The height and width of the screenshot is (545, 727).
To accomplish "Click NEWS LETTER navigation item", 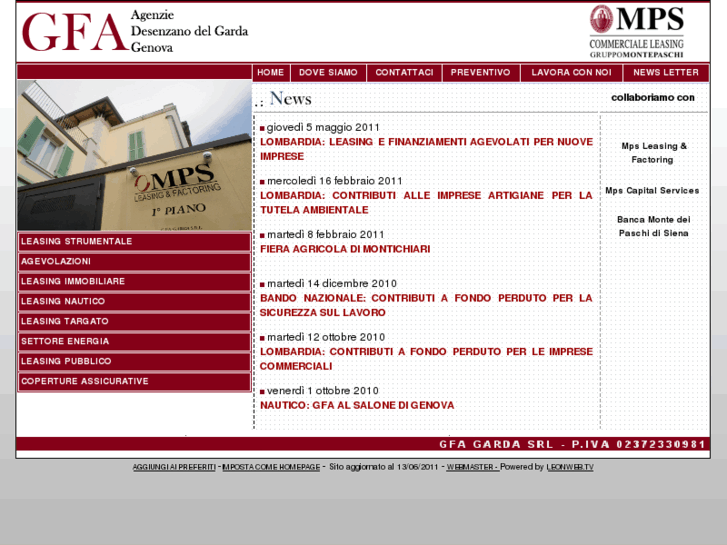I will [666, 73].
